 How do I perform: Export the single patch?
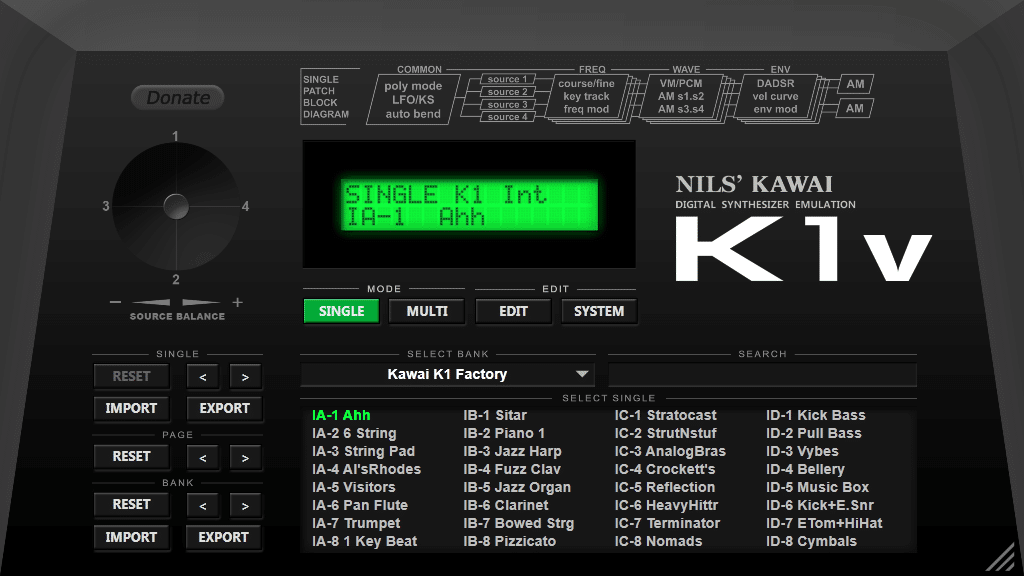[224, 408]
